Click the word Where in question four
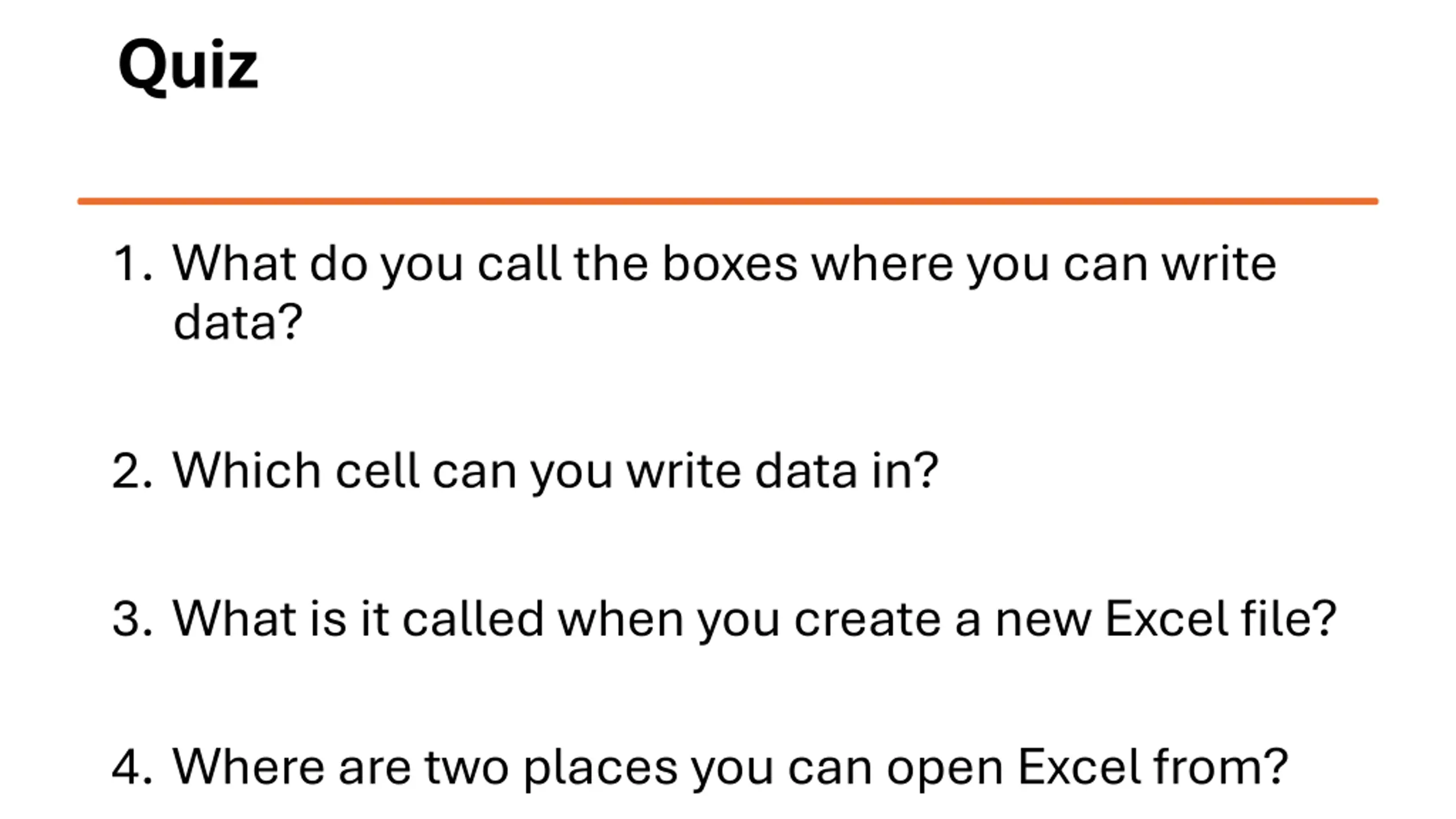This screenshot has width=1456, height=819. 249,767
